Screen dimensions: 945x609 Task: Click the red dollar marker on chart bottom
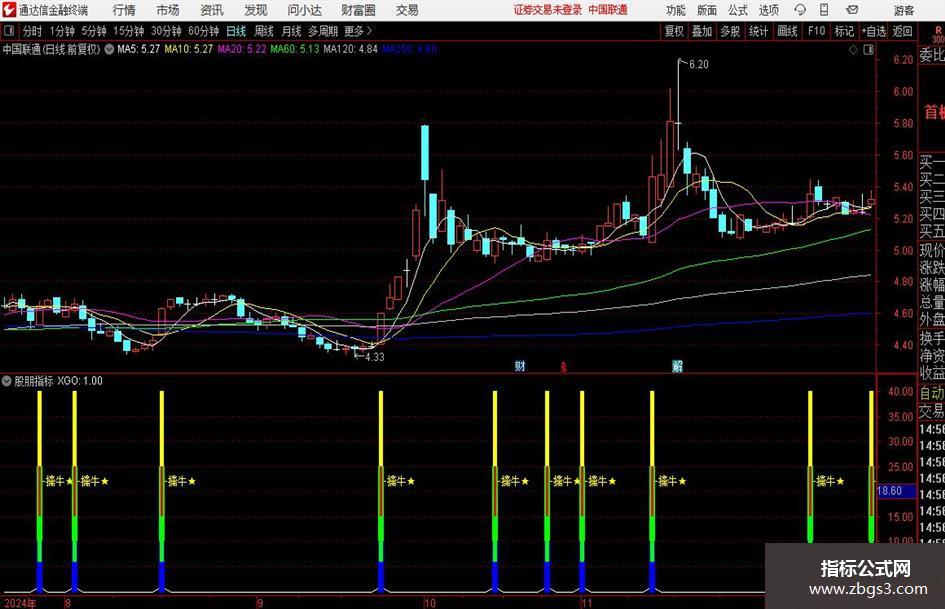point(564,366)
